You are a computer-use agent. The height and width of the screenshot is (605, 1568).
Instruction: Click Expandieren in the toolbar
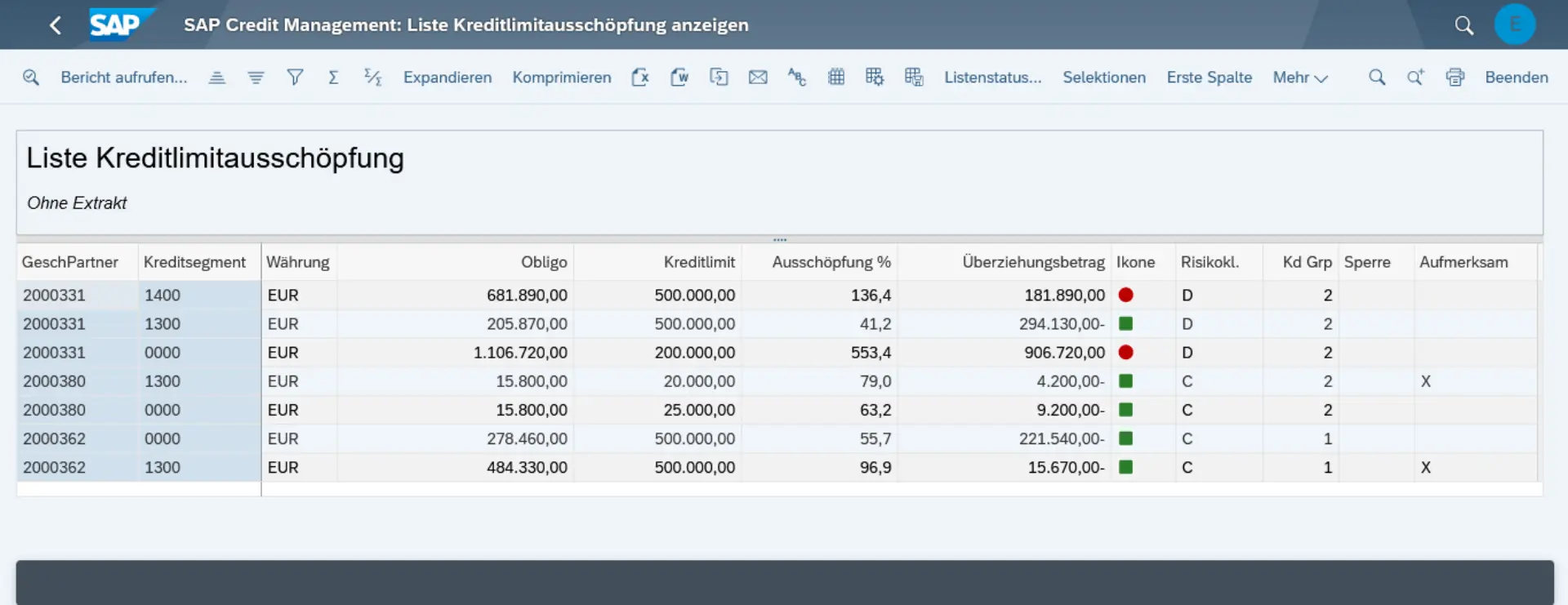(448, 78)
